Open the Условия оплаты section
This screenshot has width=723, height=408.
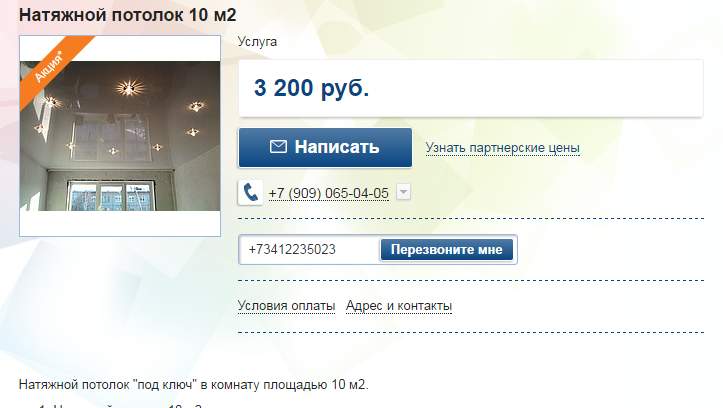286,306
